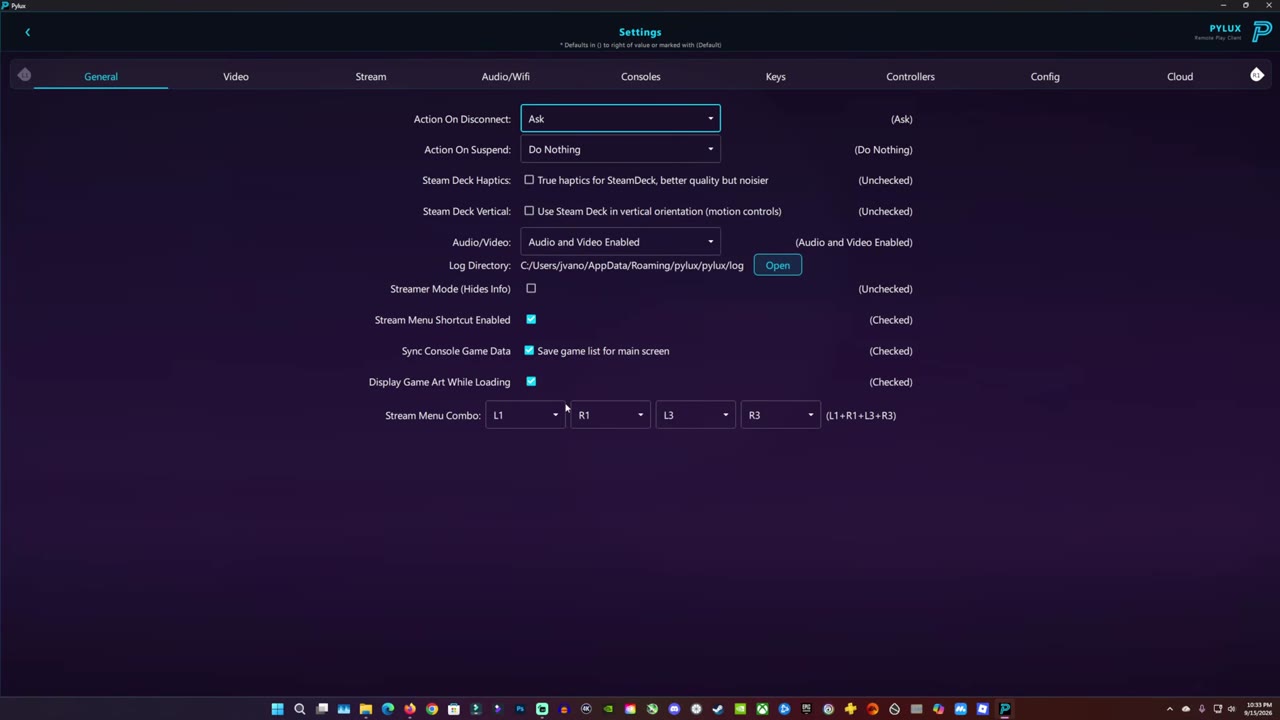
Task: Switch to the Stream tab
Action: point(371,76)
